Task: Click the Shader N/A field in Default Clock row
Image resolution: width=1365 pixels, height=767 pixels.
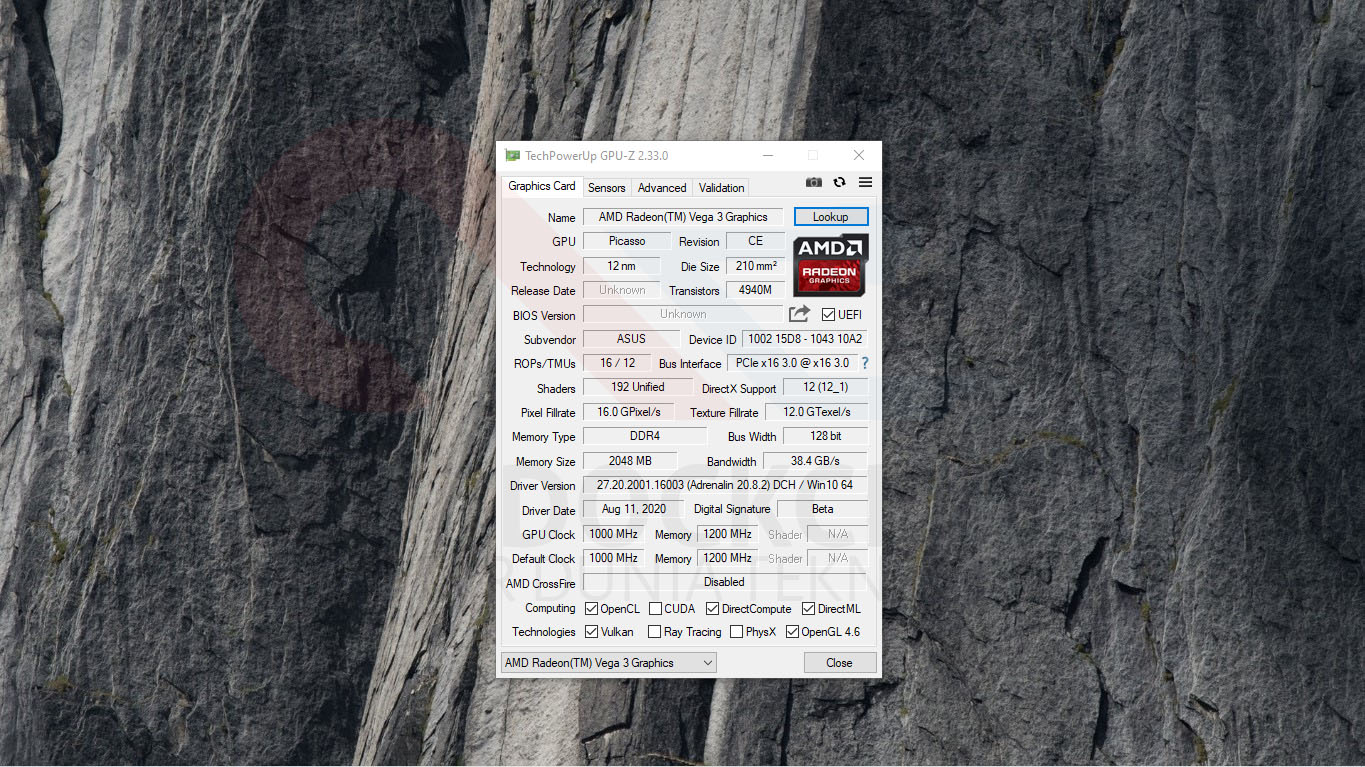Action: pyautogui.click(x=838, y=558)
